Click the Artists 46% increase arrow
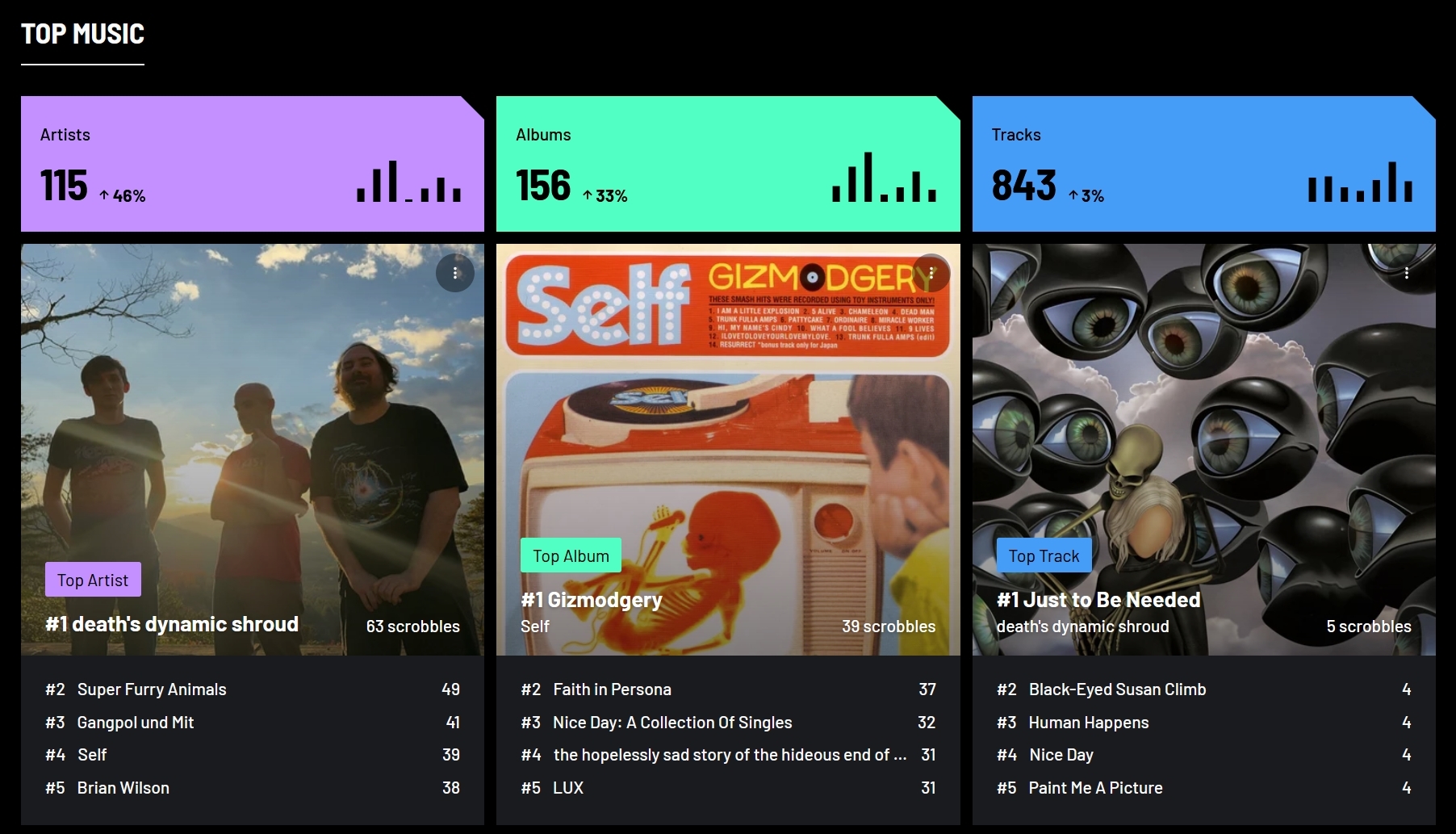The height and width of the screenshot is (834, 1456). point(104,195)
